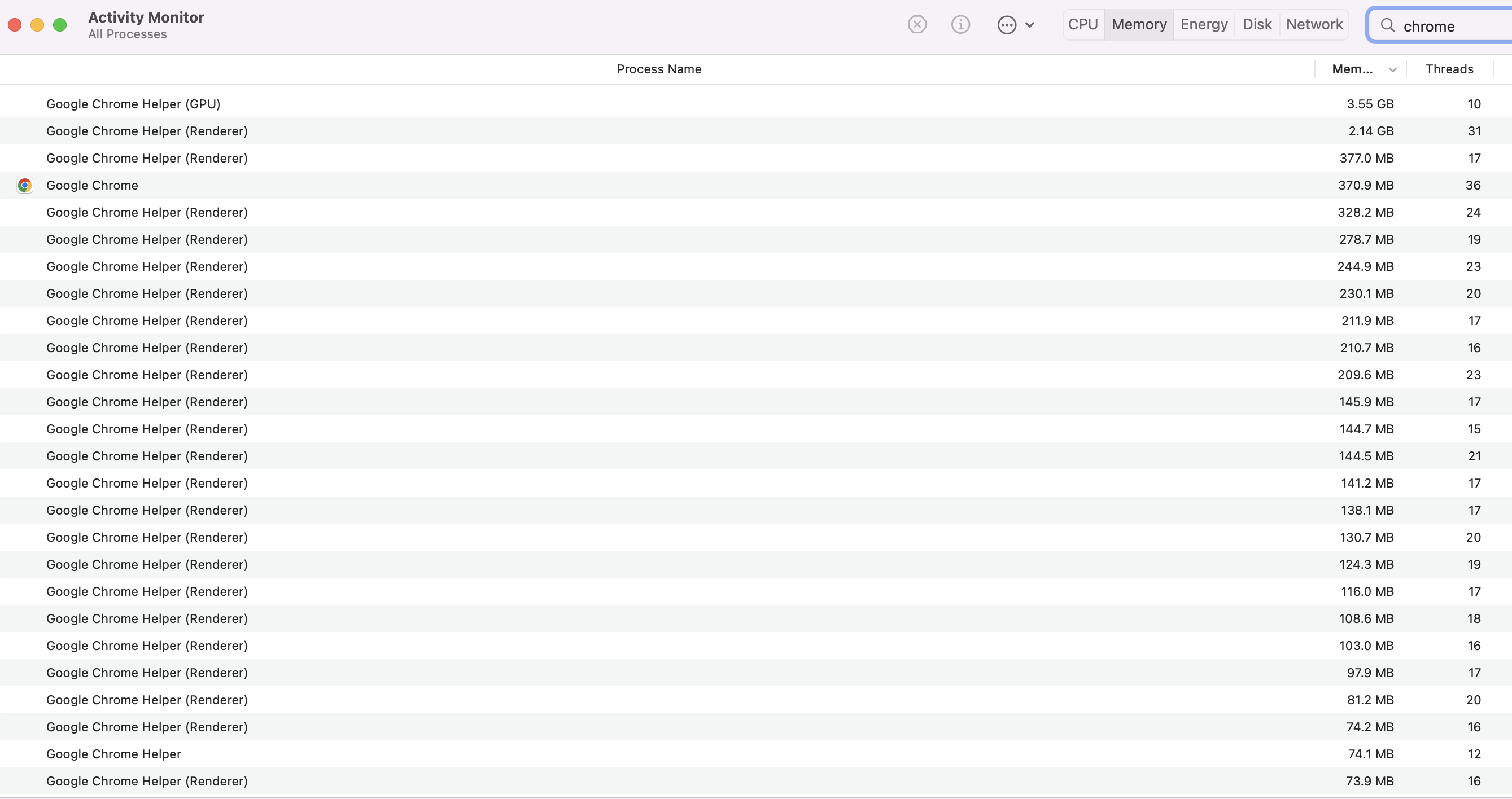Select plain Google Chrome Helper row
The height and width of the screenshot is (799, 1512).
click(x=114, y=754)
